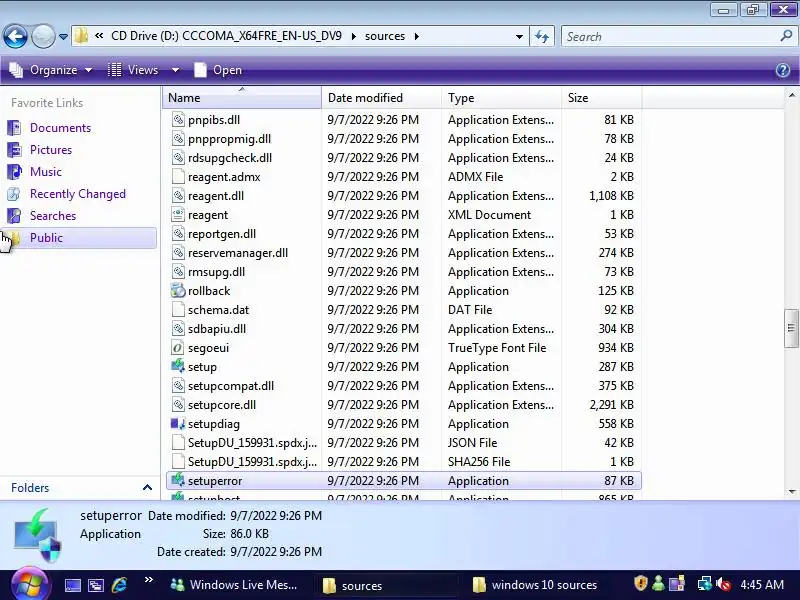Select the reagent.admx file icon

click(178, 177)
